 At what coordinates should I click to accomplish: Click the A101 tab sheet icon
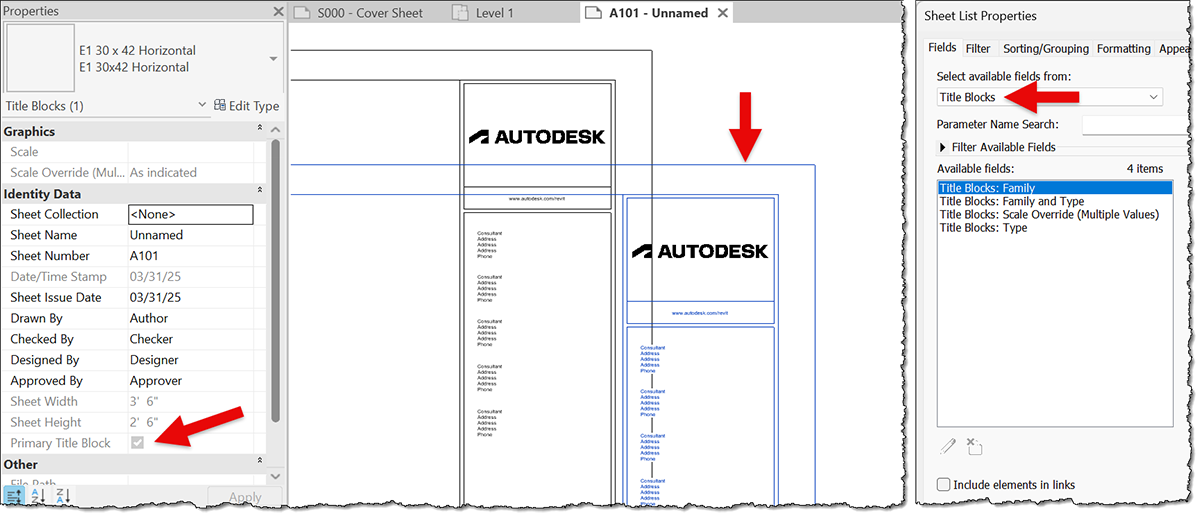tap(593, 13)
